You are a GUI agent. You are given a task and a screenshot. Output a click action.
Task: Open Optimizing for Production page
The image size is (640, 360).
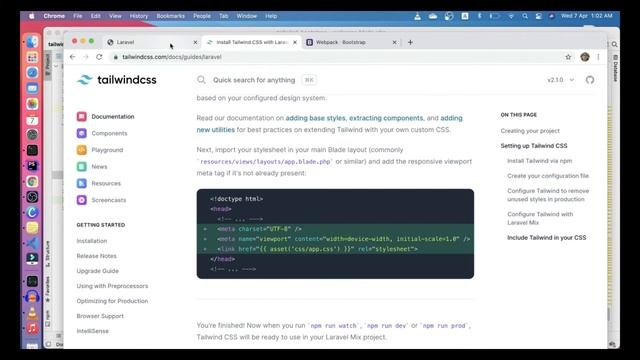click(x=112, y=301)
